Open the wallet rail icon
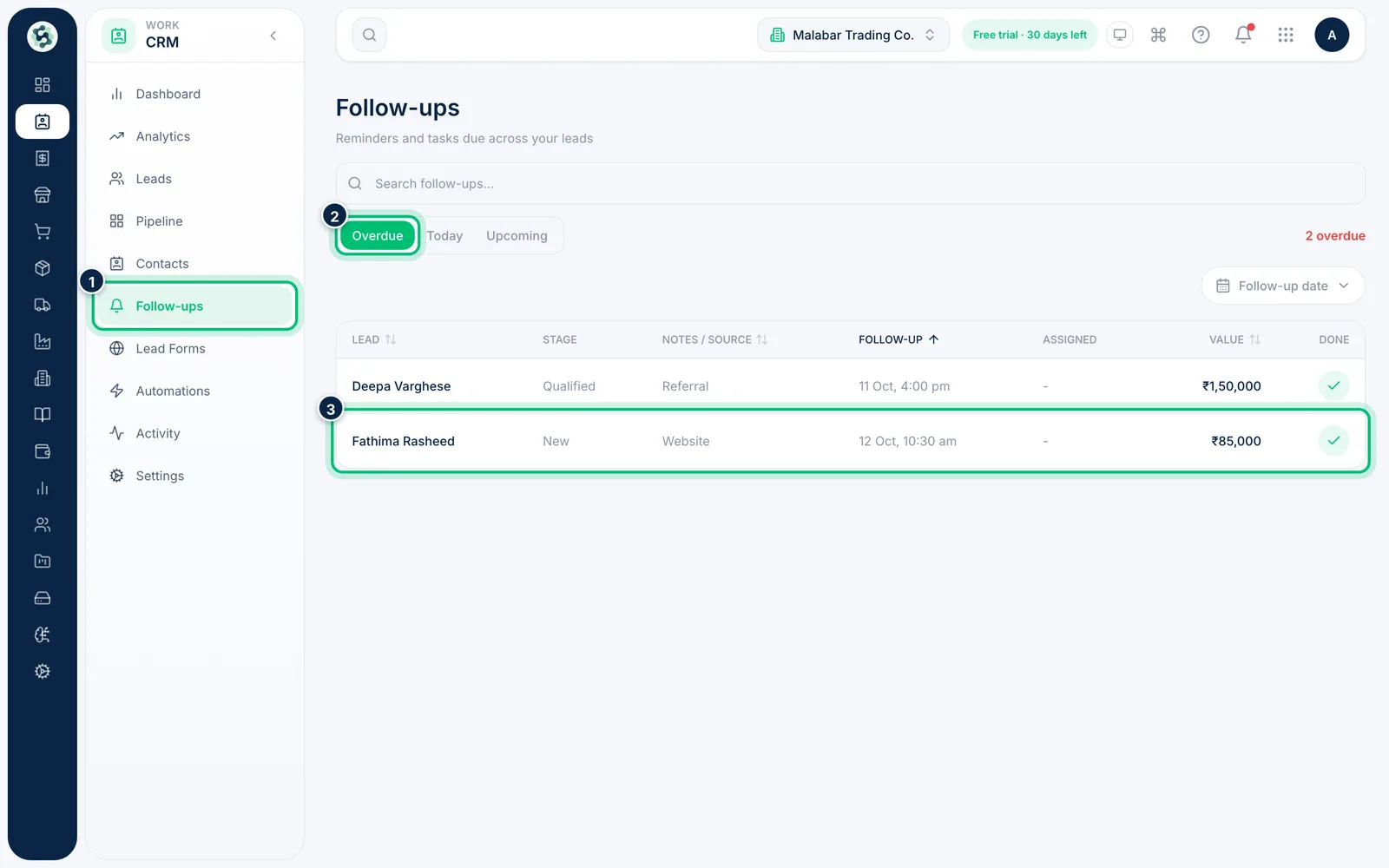 click(42, 451)
